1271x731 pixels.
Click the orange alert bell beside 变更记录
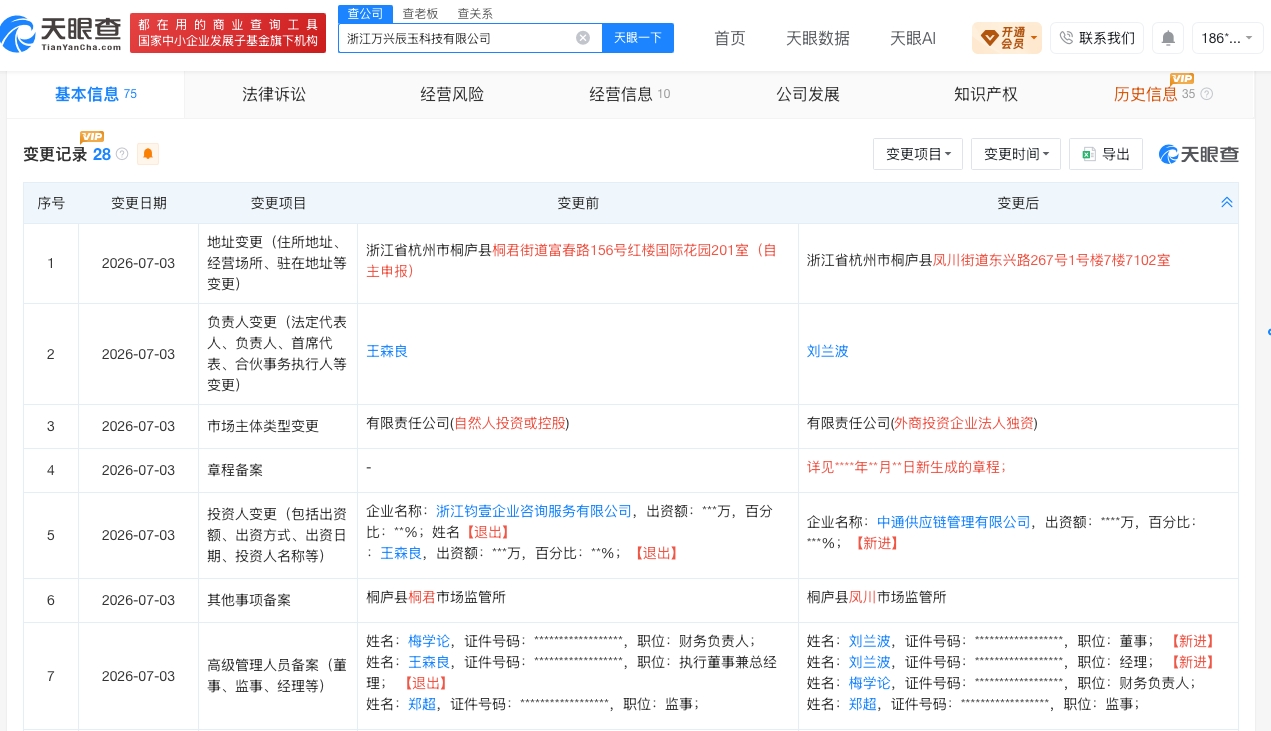pos(148,154)
